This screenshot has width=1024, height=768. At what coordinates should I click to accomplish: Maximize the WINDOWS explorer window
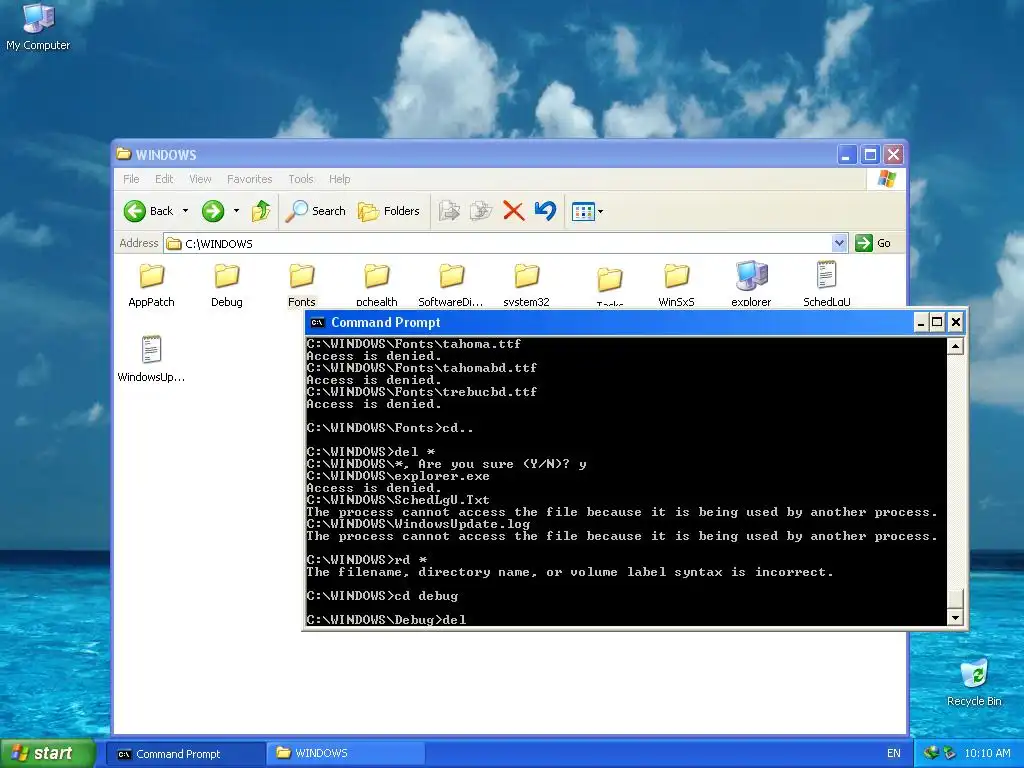870,155
